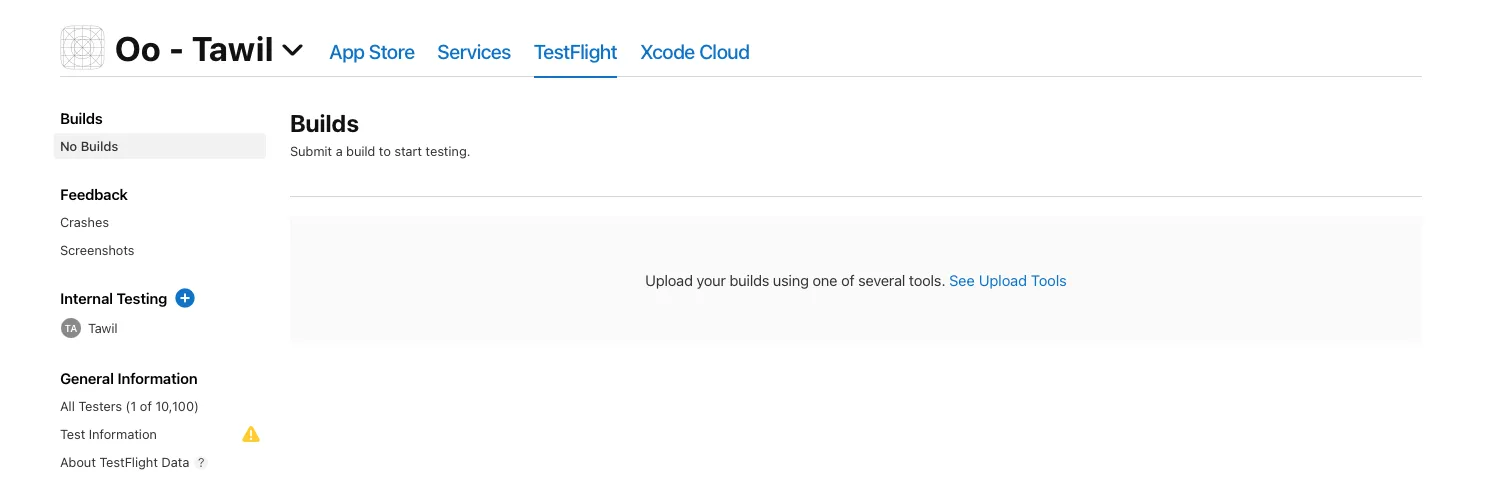This screenshot has height=498, width=1496.
Task: Open Crashes under Feedback
Action: (84, 222)
